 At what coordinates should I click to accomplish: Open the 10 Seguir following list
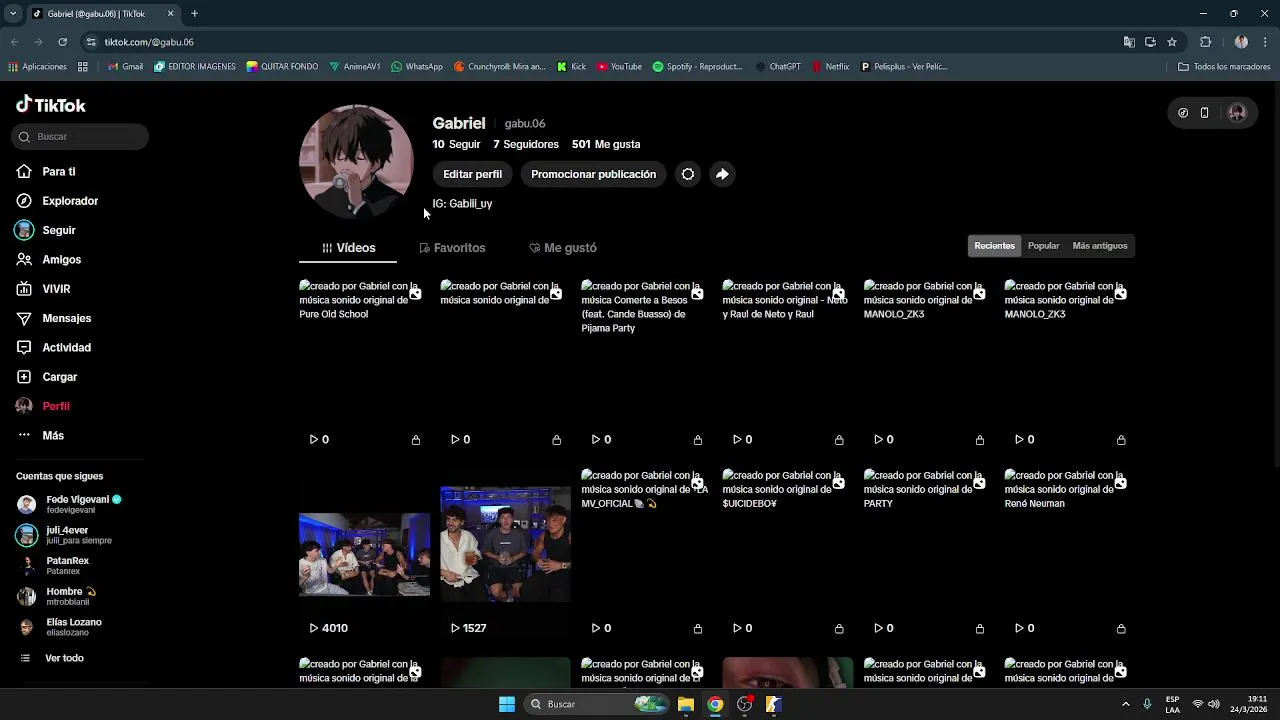(456, 144)
